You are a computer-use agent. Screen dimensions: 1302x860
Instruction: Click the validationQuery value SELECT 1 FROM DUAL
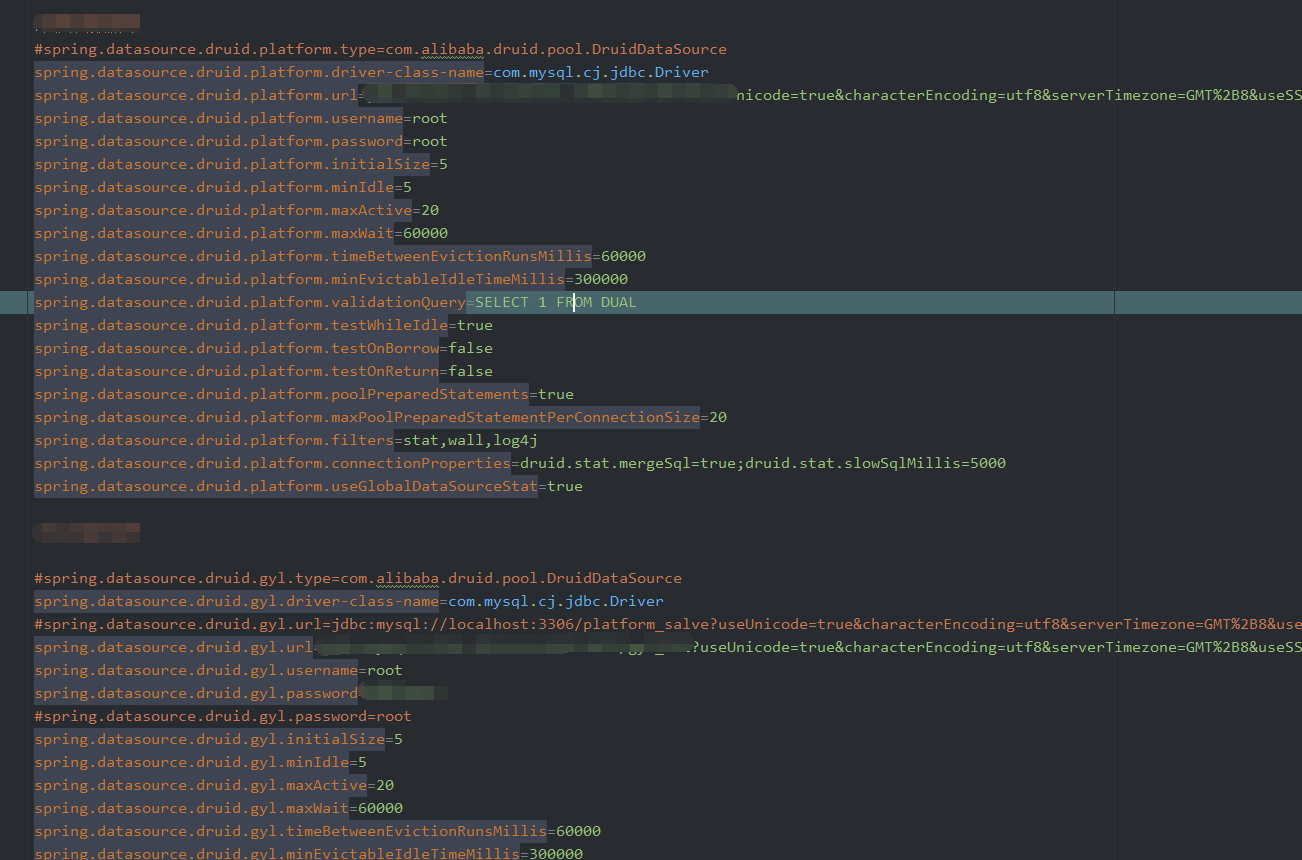553,301
